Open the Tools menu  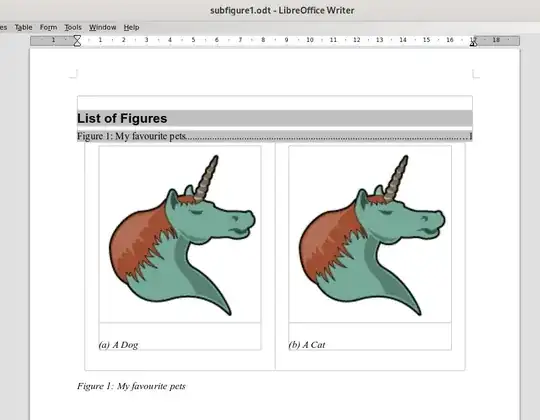(x=73, y=27)
